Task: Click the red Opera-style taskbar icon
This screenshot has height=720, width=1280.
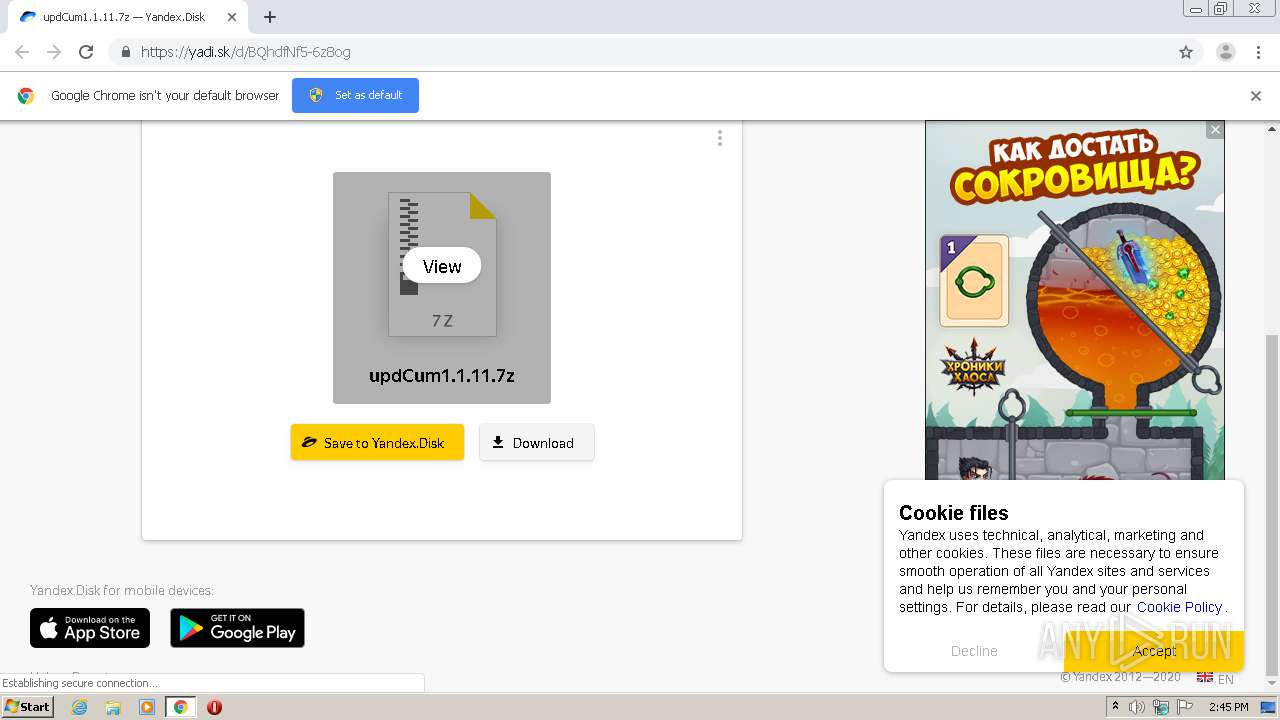Action: pyautogui.click(x=214, y=707)
